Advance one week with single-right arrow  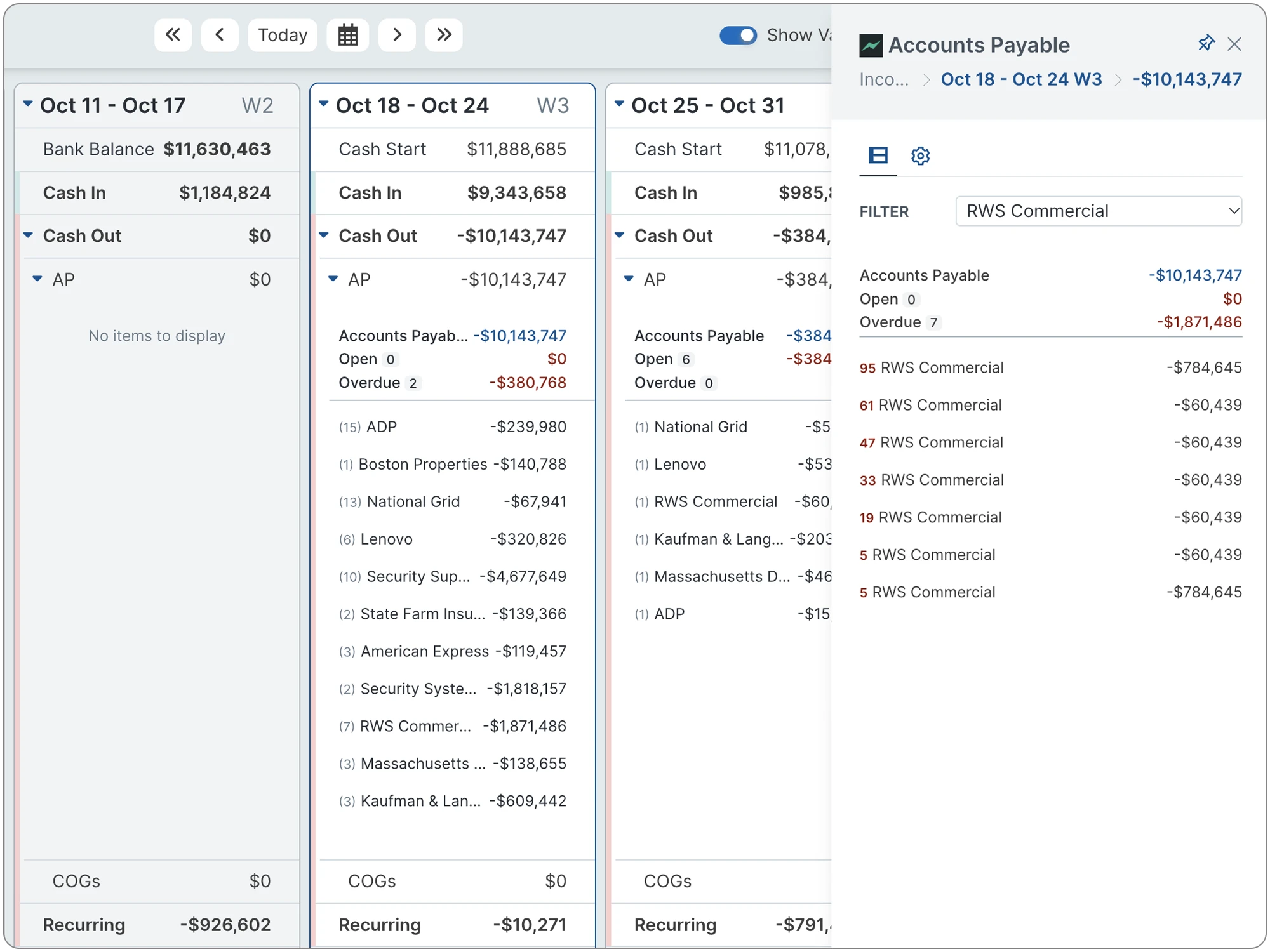pos(397,34)
